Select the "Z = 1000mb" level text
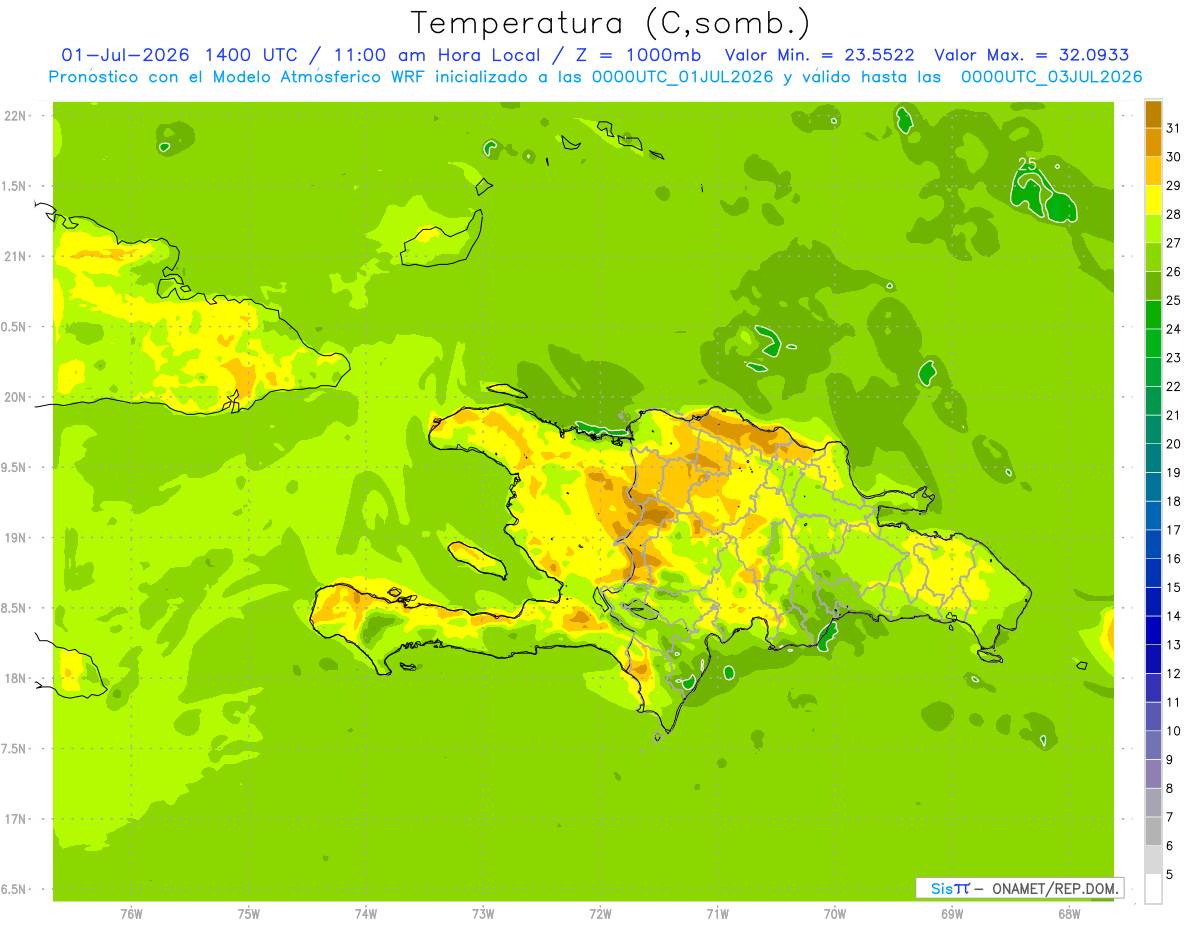The height and width of the screenshot is (927, 1200). pos(637,55)
